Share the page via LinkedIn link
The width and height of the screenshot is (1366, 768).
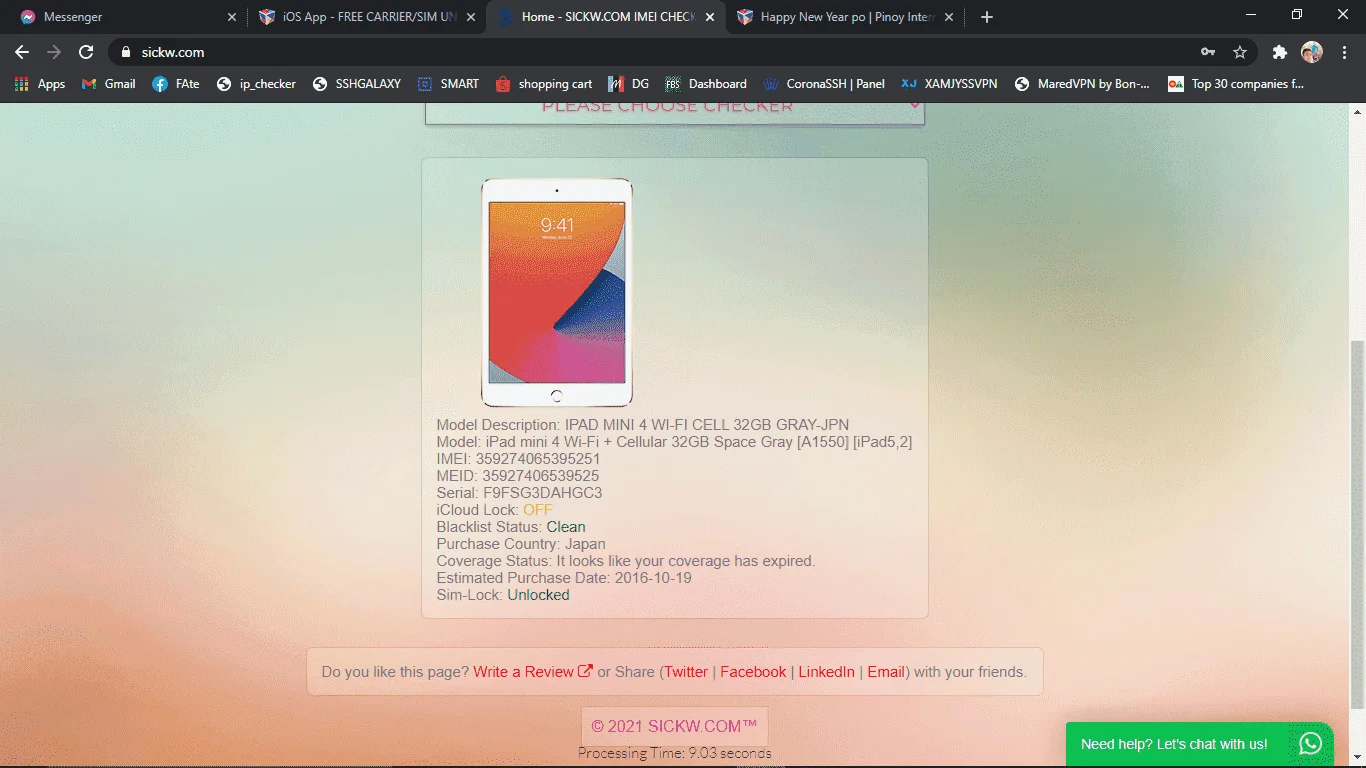[x=826, y=672]
